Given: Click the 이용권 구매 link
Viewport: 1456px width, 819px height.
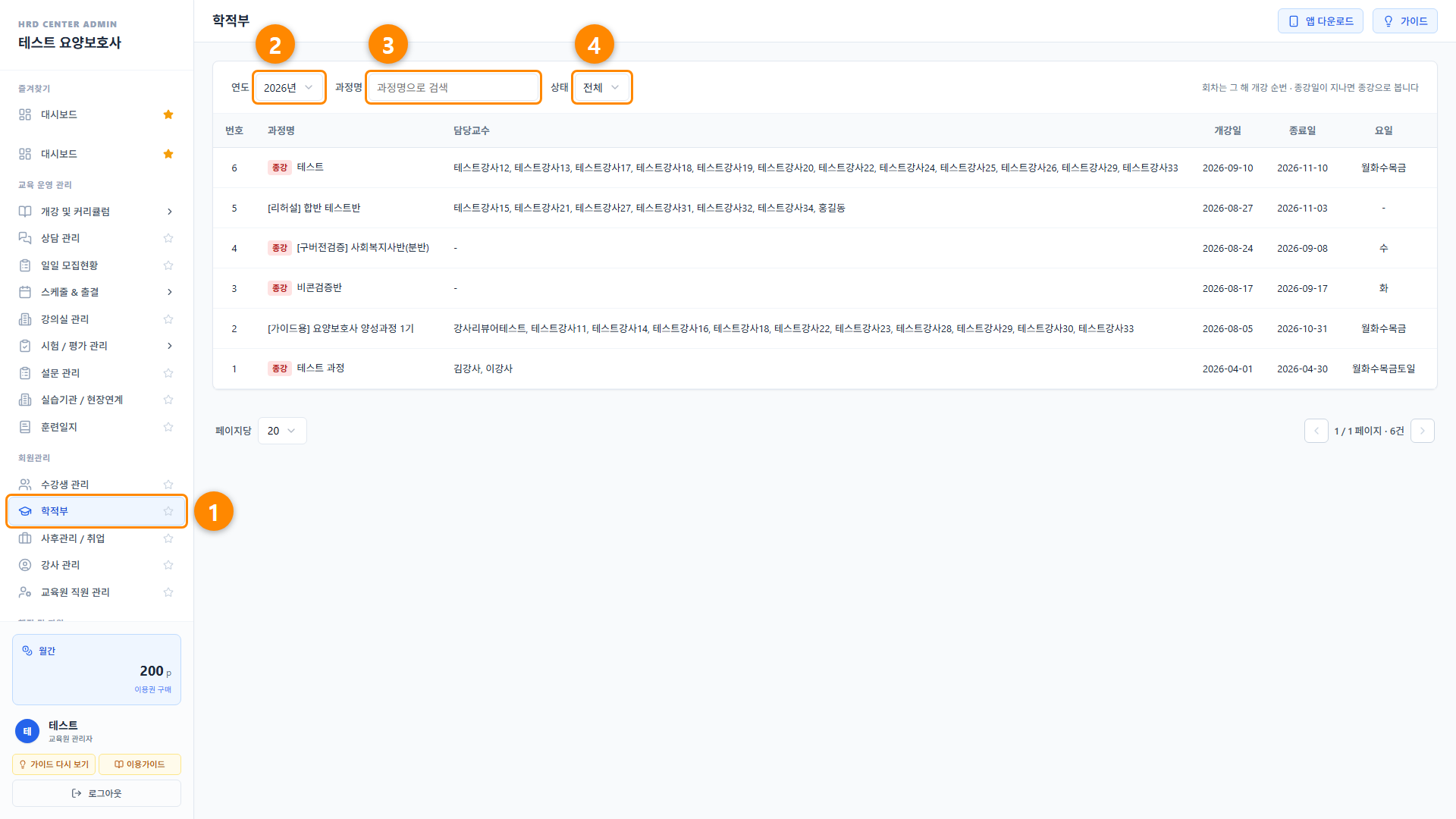Looking at the screenshot, I should point(153,689).
